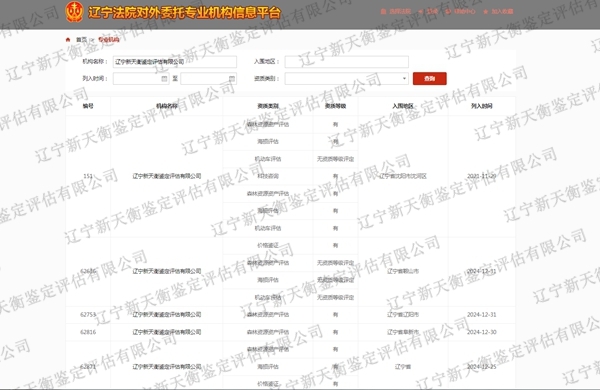Click 森林资源资产评估 in row 62816

[x=268, y=332]
